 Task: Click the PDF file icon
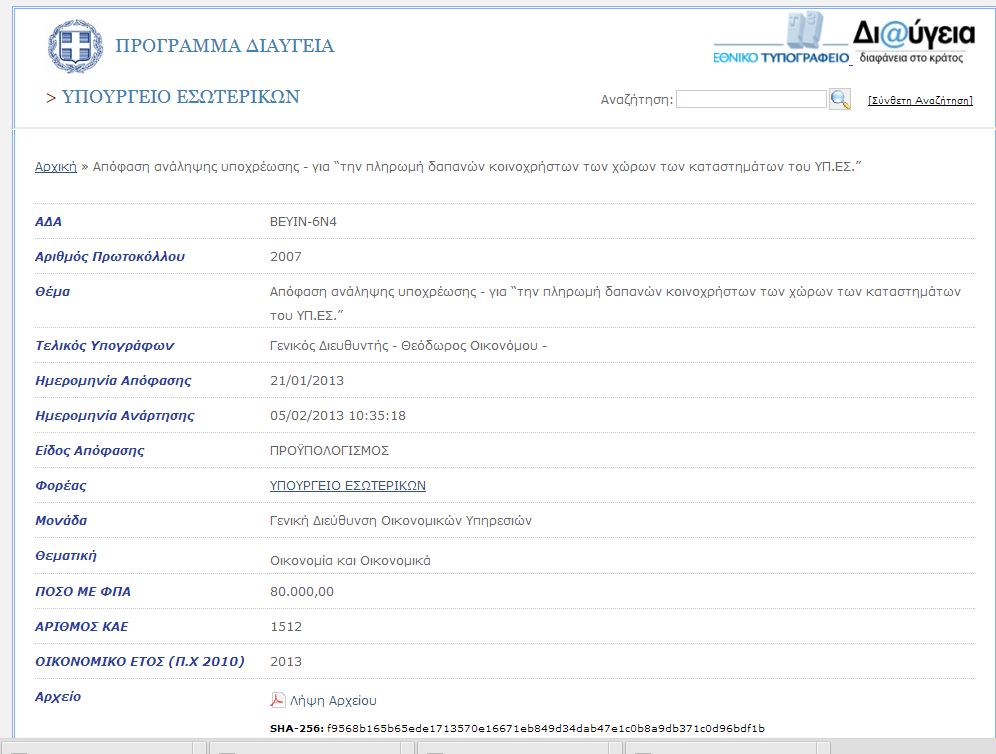point(278,700)
